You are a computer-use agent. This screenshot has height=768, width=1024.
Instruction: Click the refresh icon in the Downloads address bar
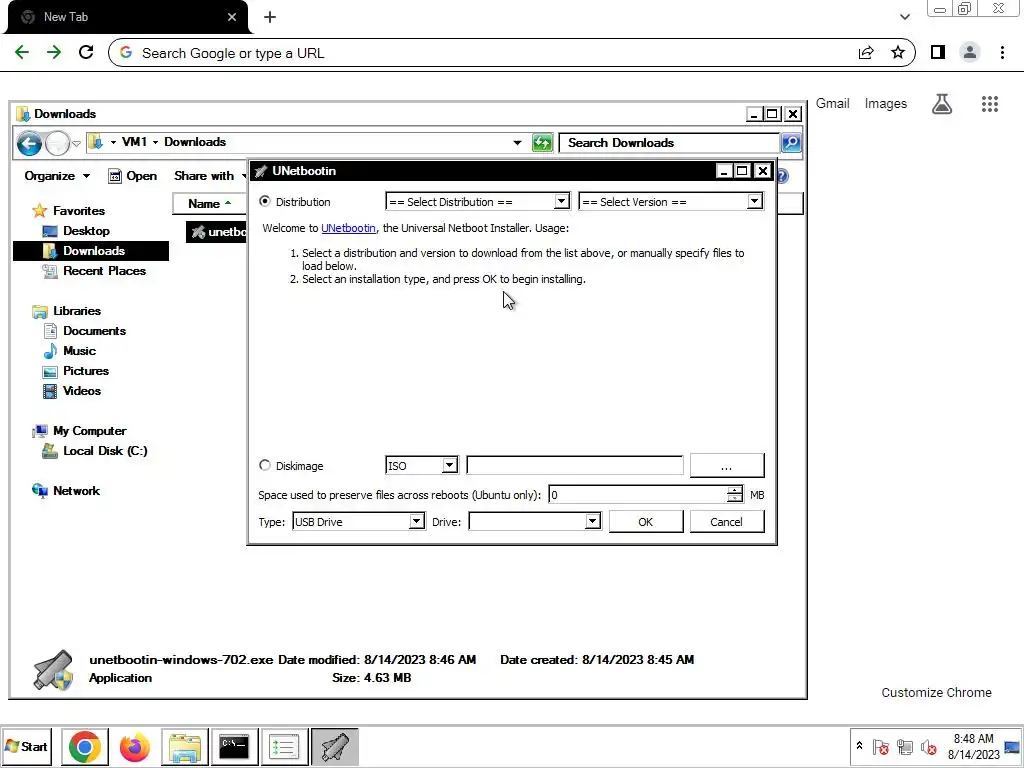pyautogui.click(x=542, y=142)
